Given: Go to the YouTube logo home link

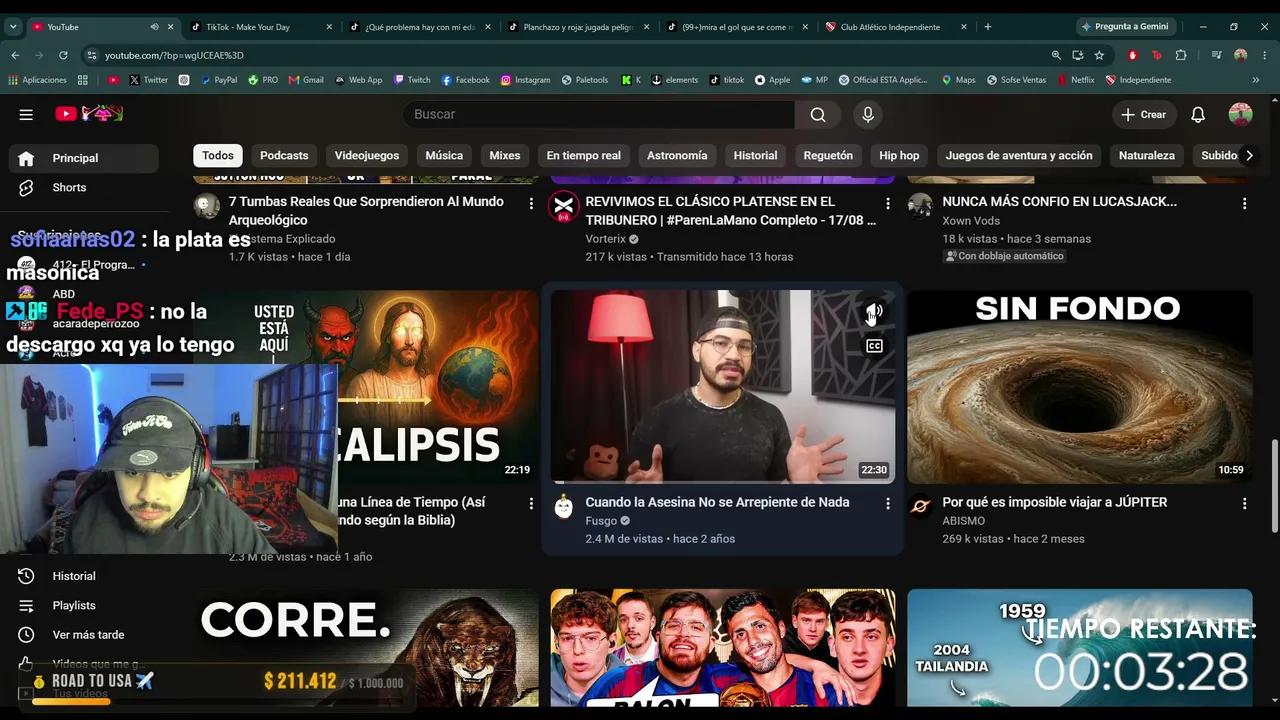Looking at the screenshot, I should (89, 114).
